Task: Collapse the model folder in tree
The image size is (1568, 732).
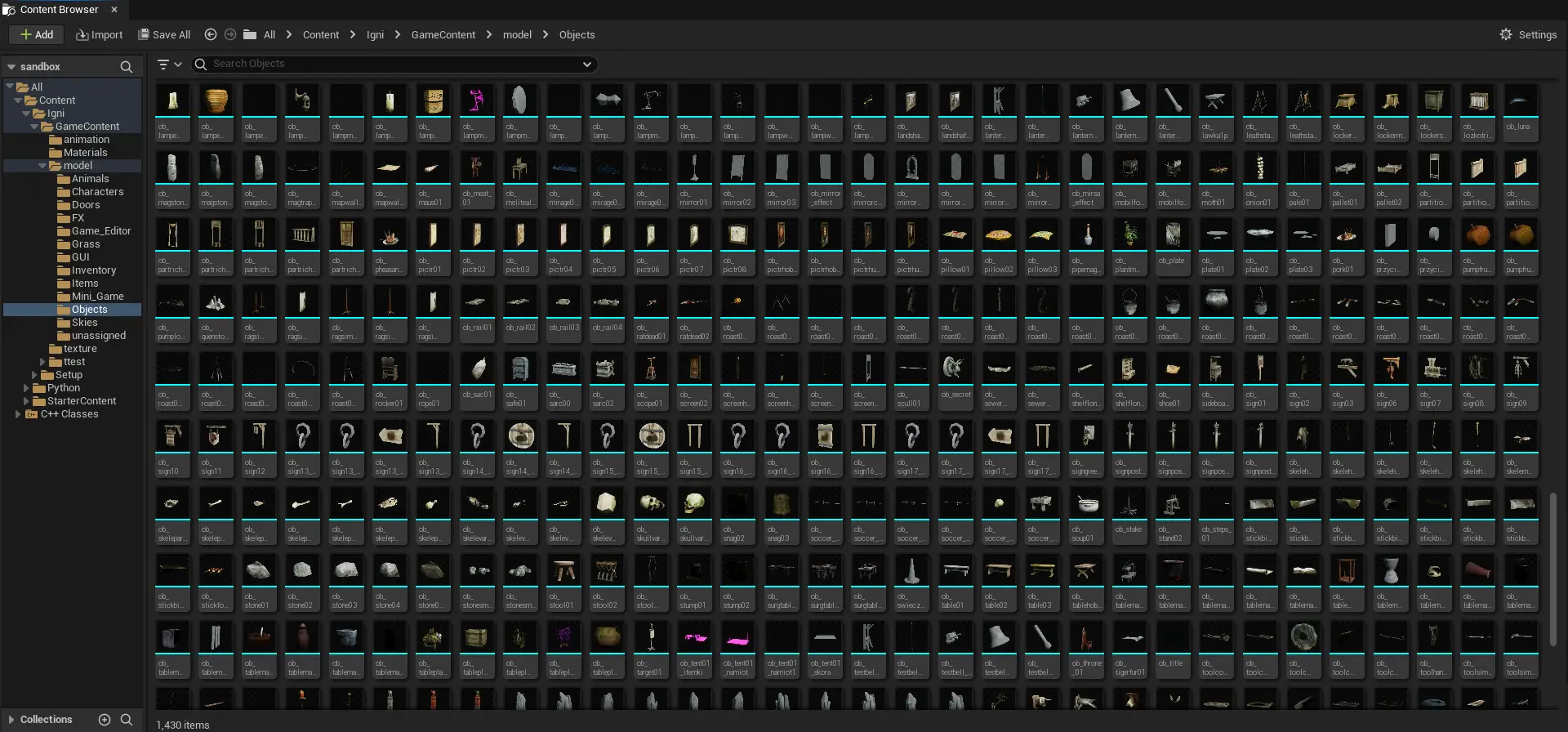Action: tap(42, 166)
